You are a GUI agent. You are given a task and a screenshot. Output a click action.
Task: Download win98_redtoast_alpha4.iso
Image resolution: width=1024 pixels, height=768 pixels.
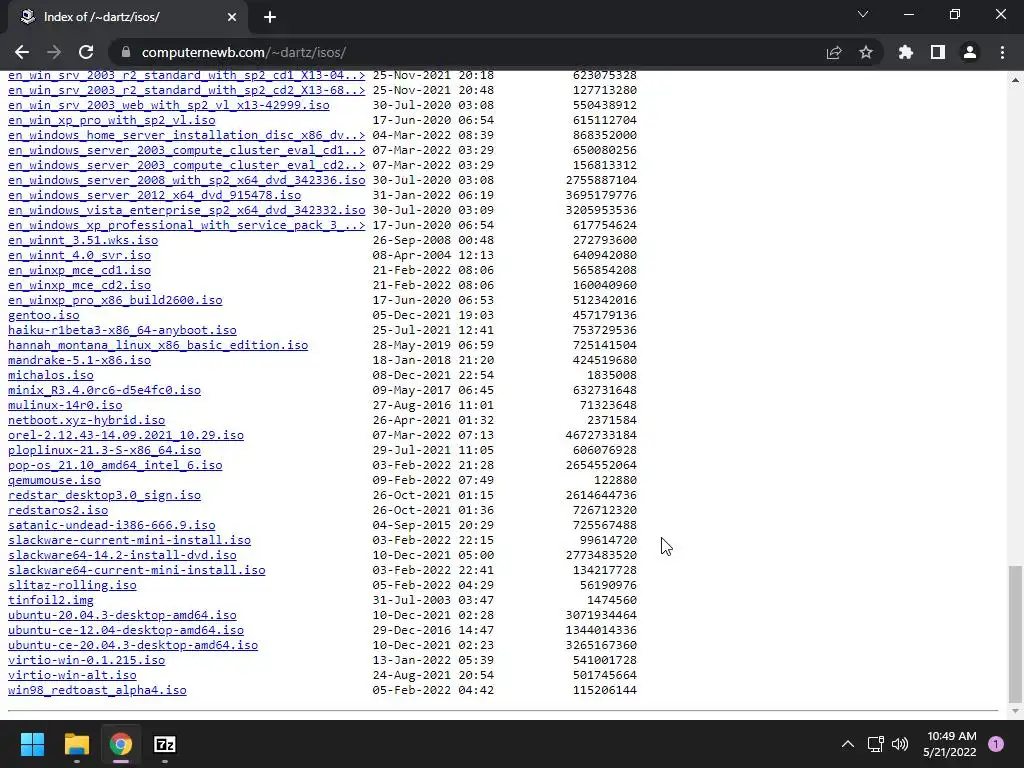(97, 691)
